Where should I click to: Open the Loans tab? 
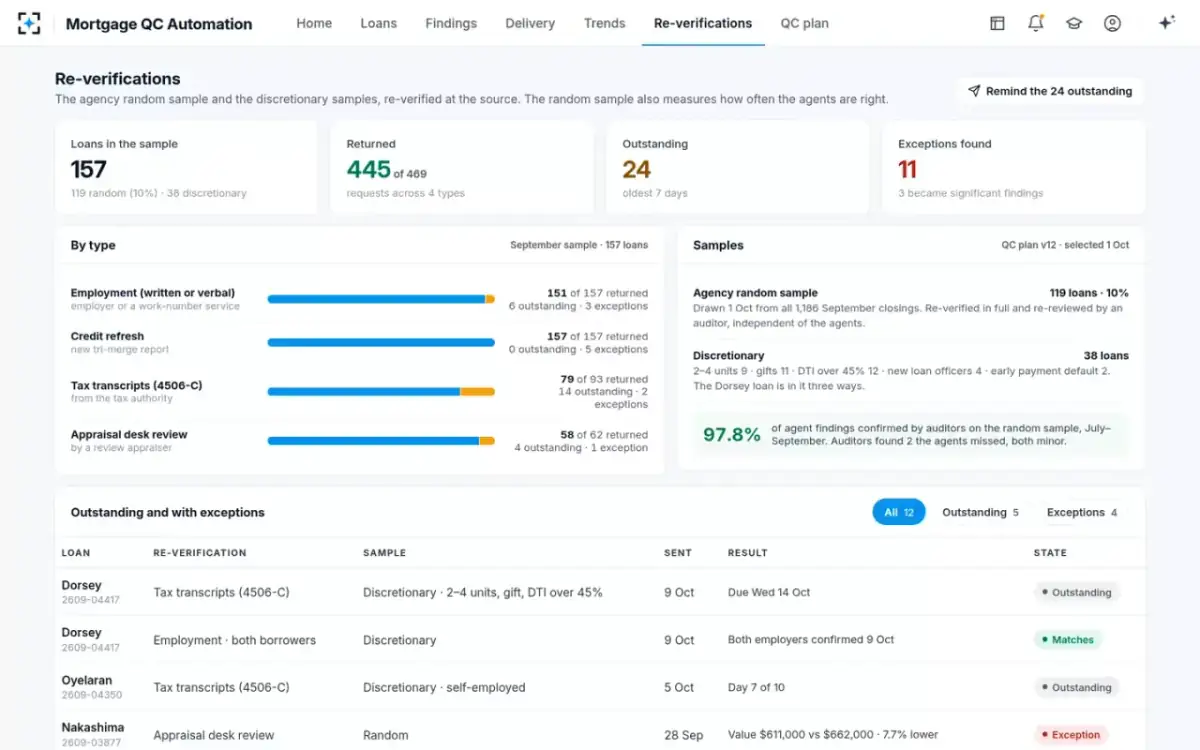tap(379, 23)
